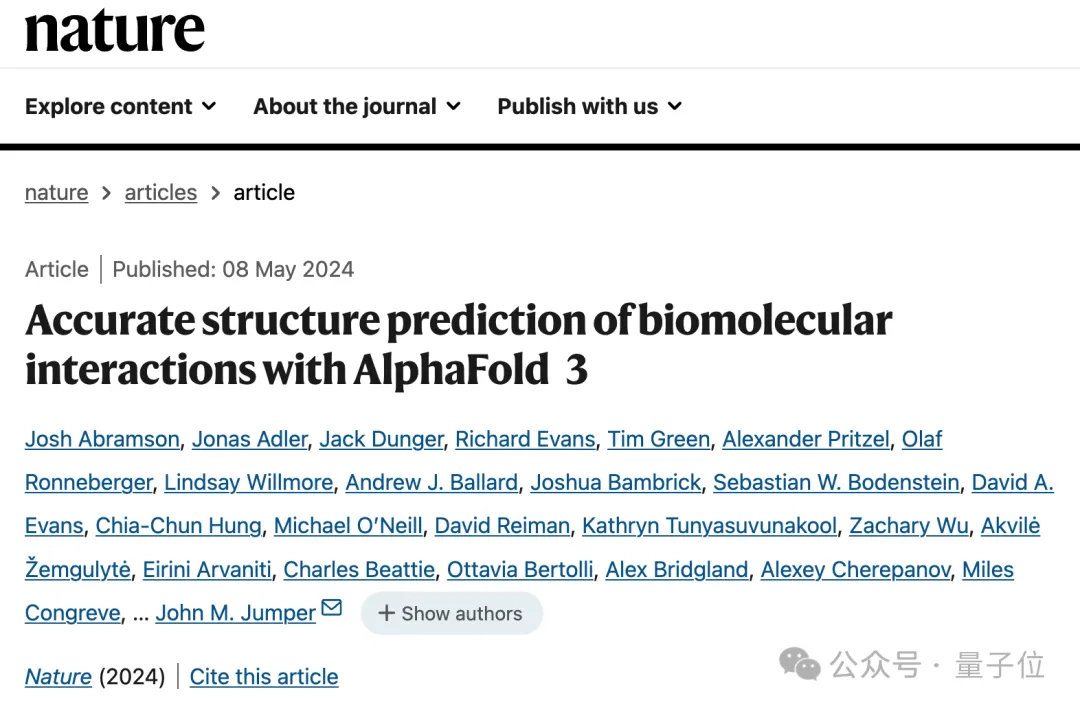Go to the nature breadcrumb
Image resolution: width=1080 pixels, height=709 pixels.
coord(56,192)
